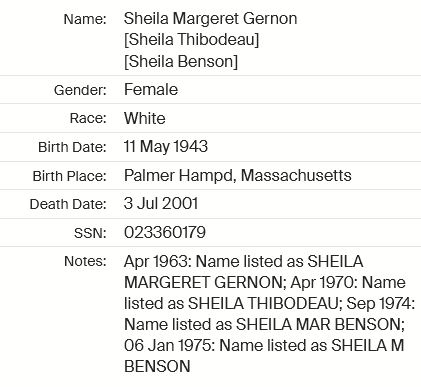
Task: Click the SHEILA MAR BENSON note line
Action: [x=264, y=324]
